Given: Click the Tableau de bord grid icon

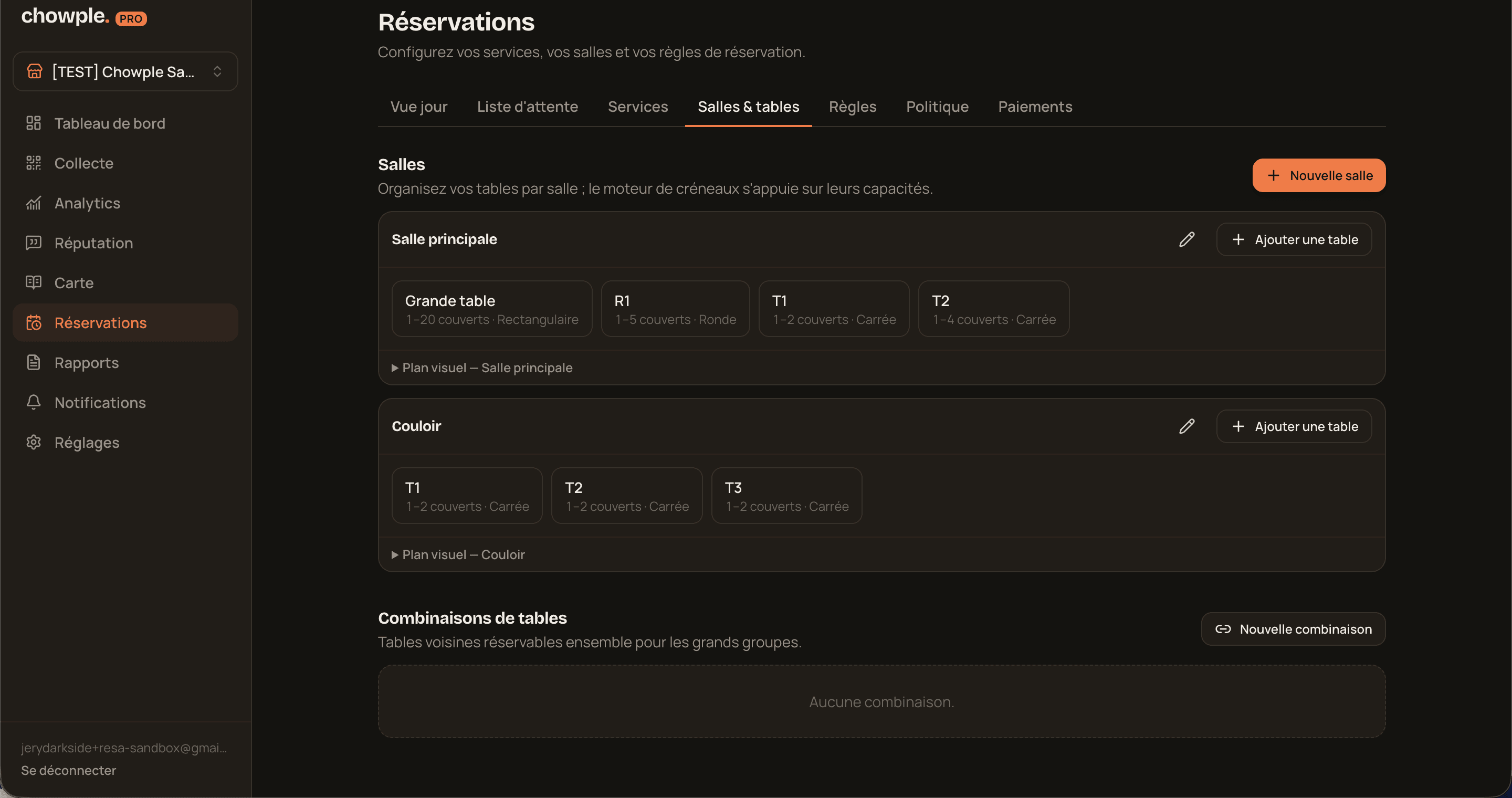Looking at the screenshot, I should point(34,123).
